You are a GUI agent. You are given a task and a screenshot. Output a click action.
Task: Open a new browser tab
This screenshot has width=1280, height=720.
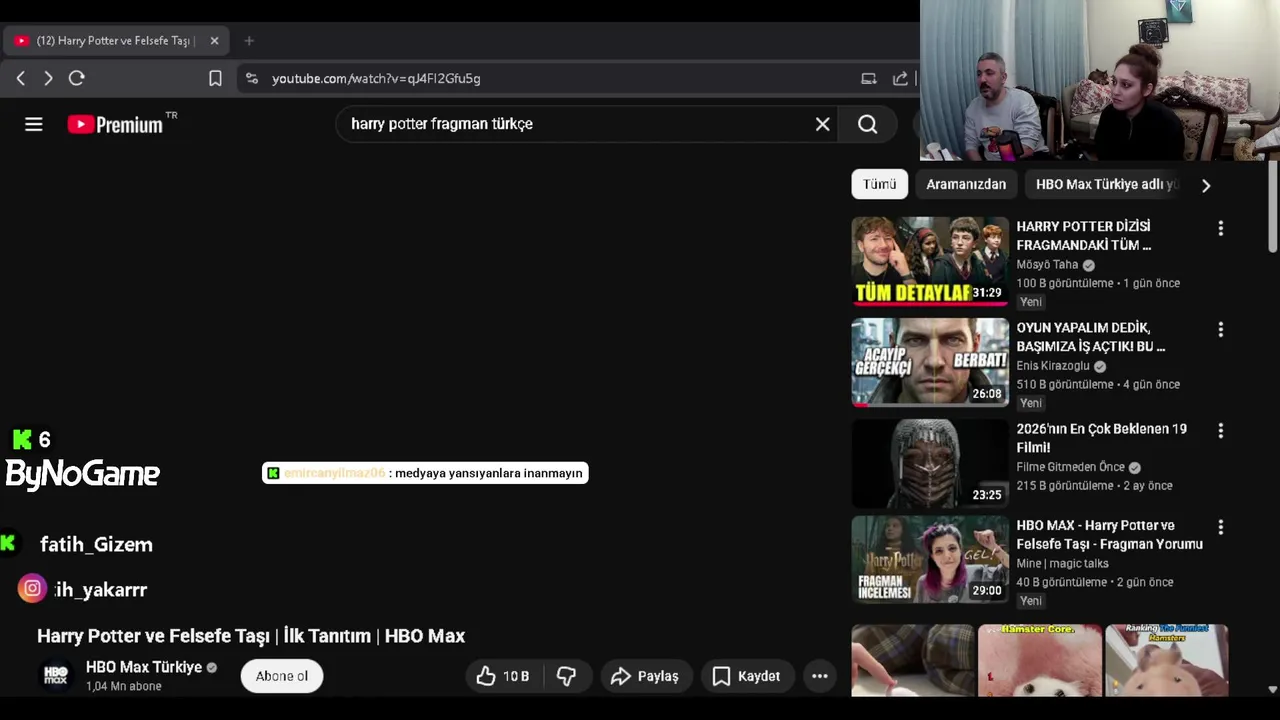[x=249, y=41]
